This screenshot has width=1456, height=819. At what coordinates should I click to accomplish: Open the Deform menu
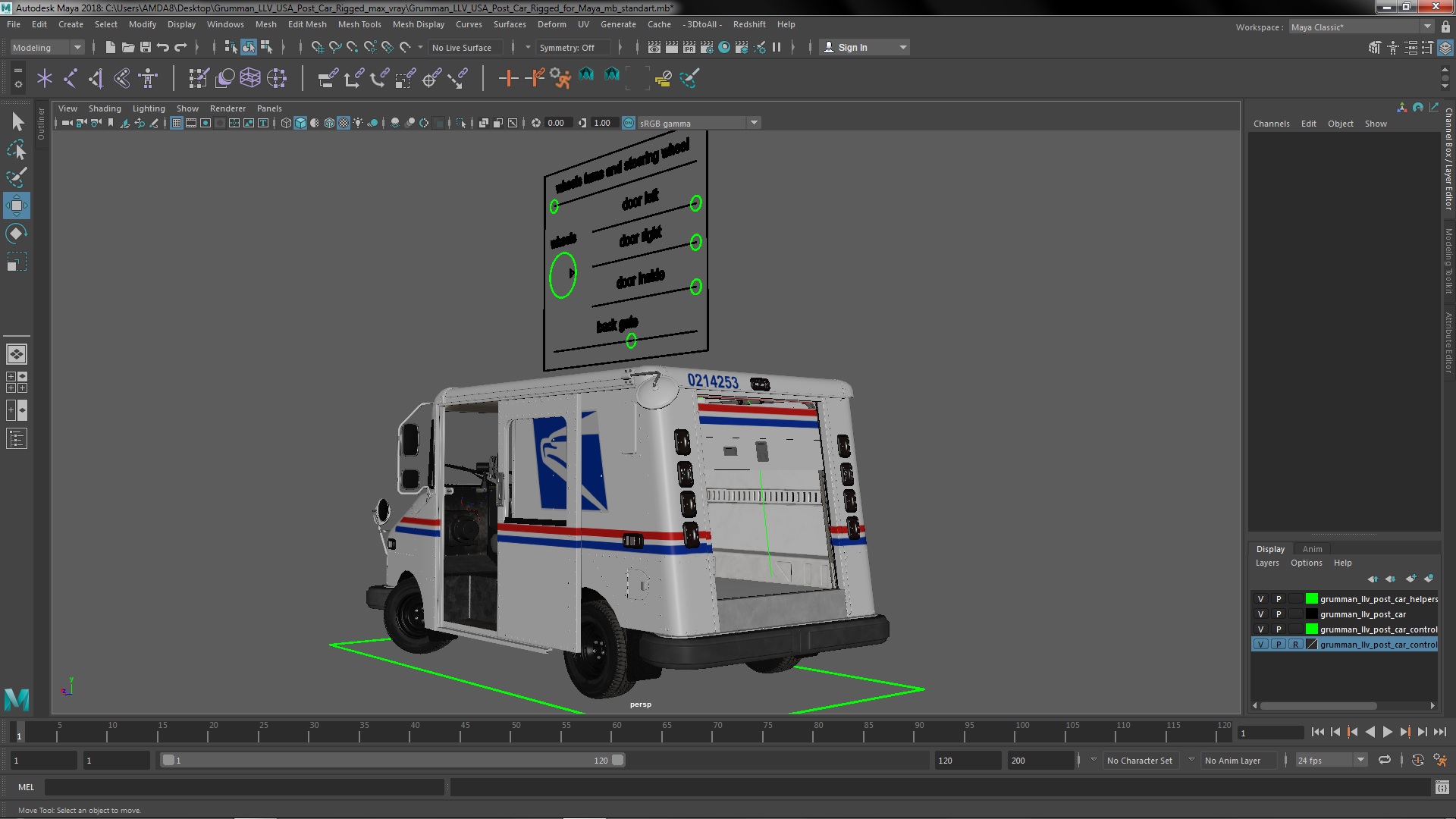point(552,24)
